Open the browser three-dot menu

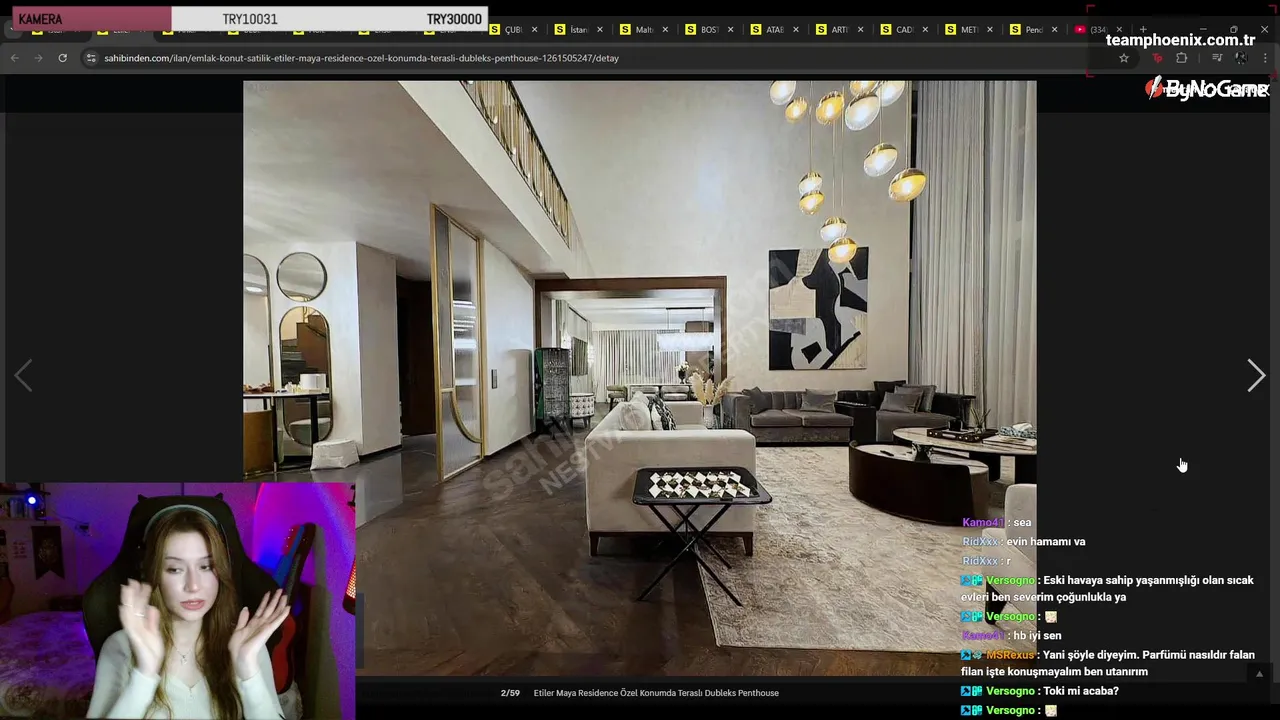(1265, 58)
